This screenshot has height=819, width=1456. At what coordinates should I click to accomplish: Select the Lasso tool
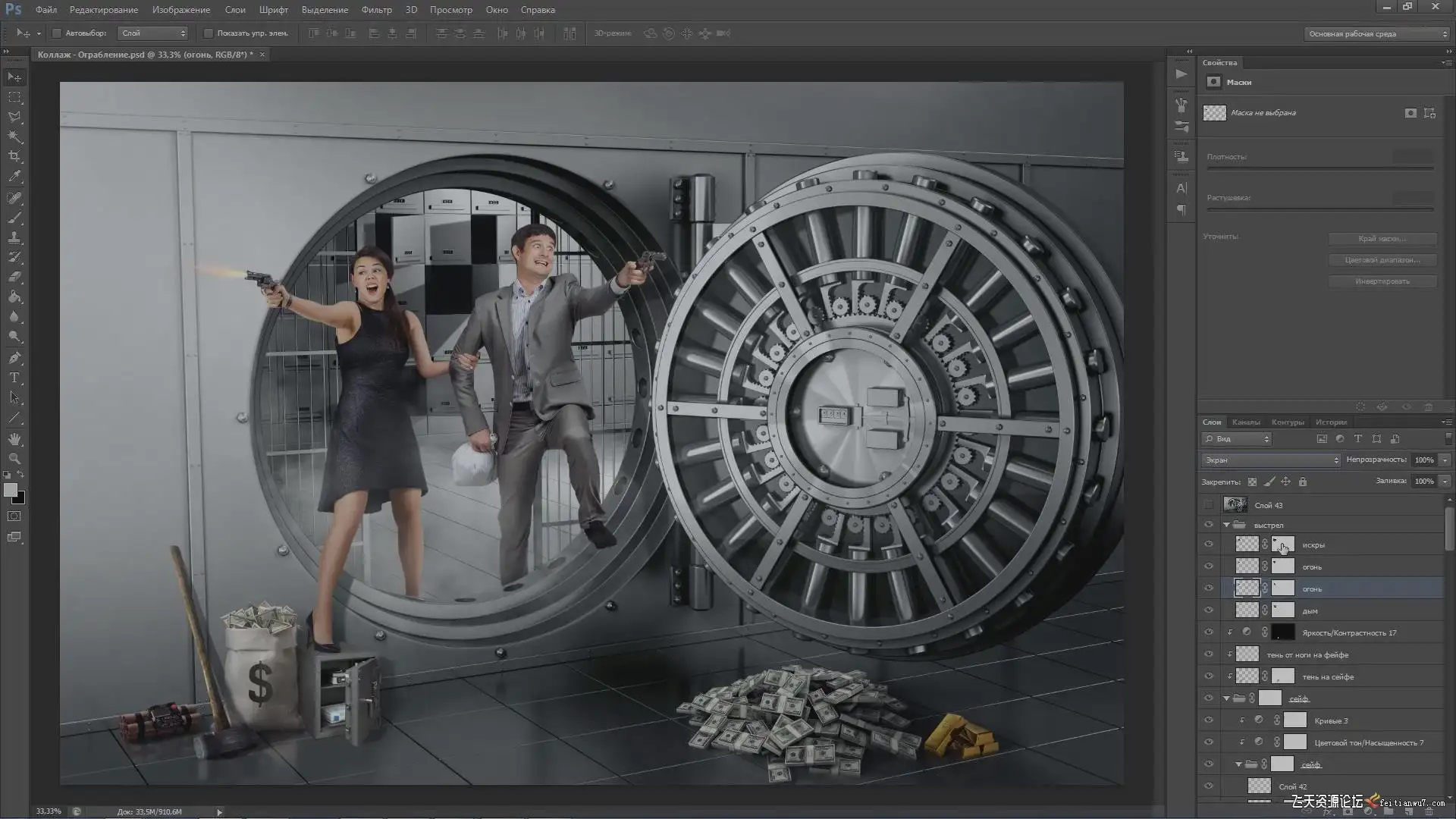tap(14, 117)
